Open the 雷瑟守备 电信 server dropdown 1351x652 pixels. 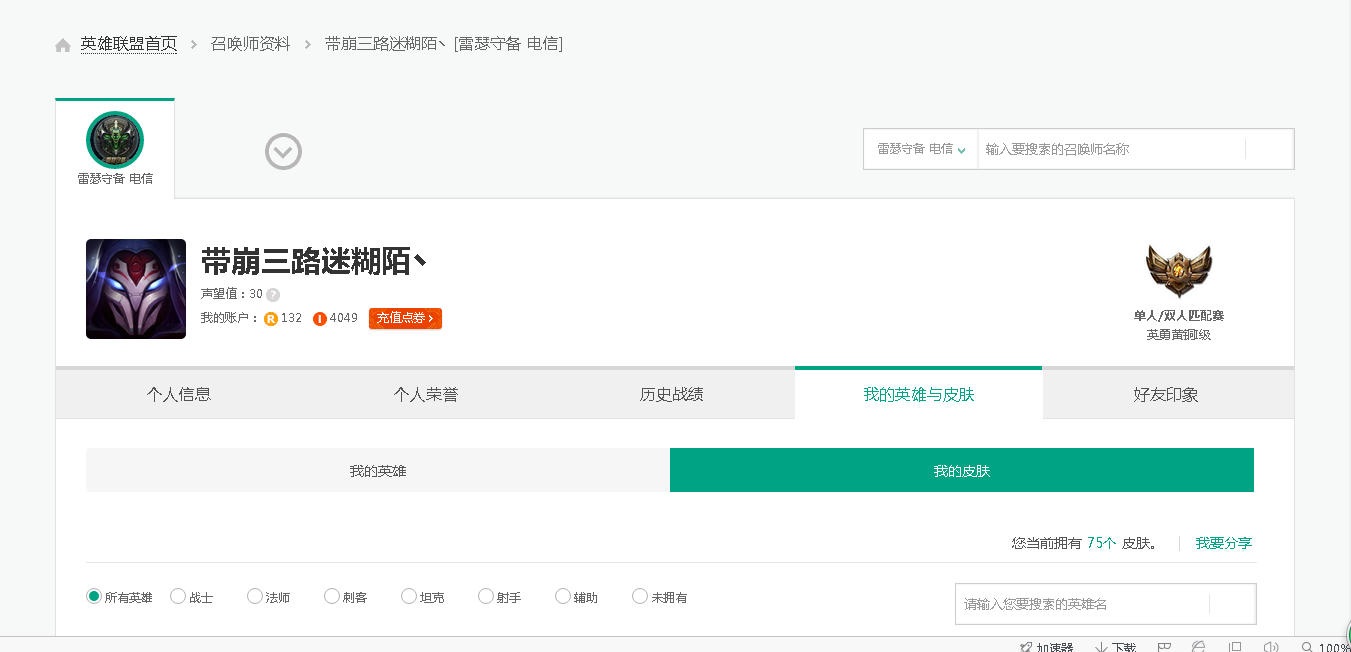coord(921,149)
